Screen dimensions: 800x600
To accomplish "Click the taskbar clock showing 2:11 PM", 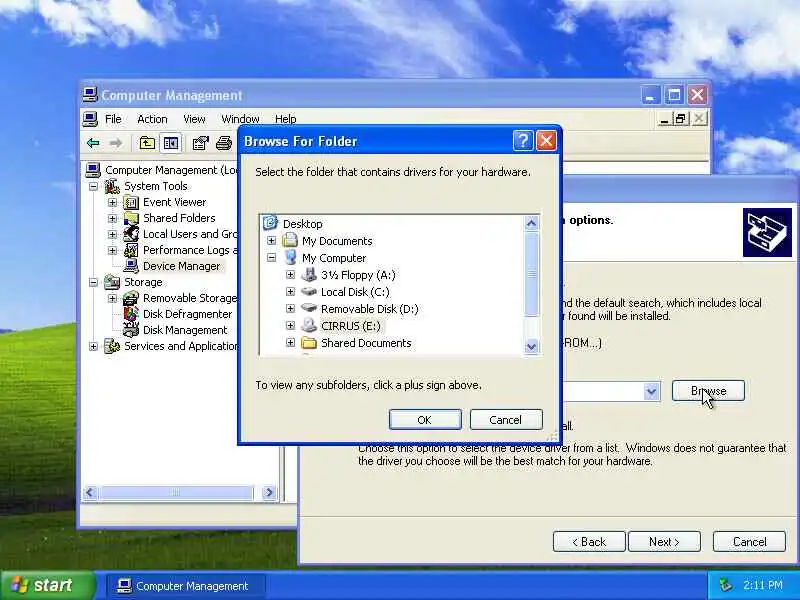I will pyautogui.click(x=762, y=585).
